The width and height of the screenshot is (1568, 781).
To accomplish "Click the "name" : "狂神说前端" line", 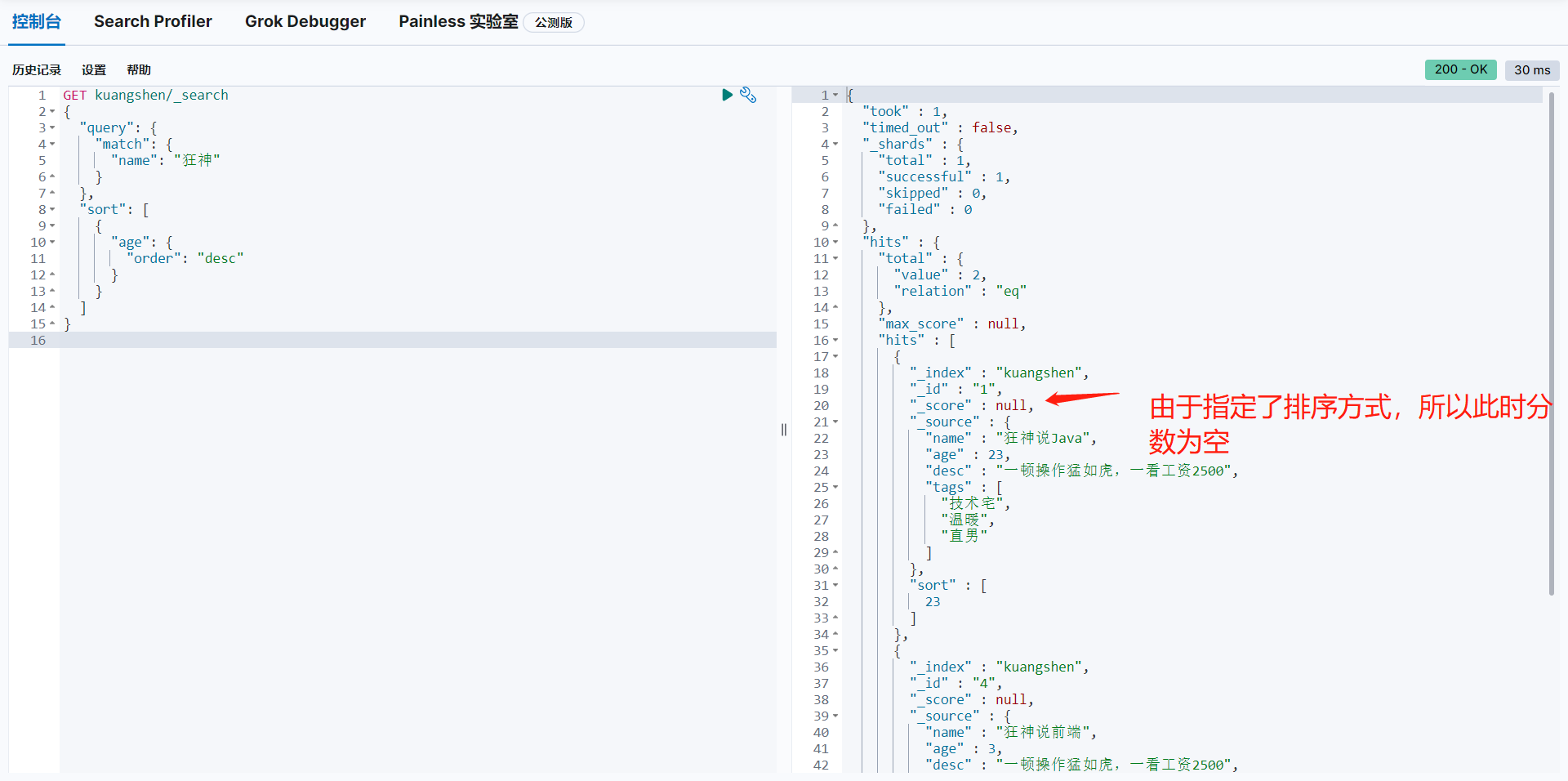I will pyautogui.click(x=1011, y=732).
